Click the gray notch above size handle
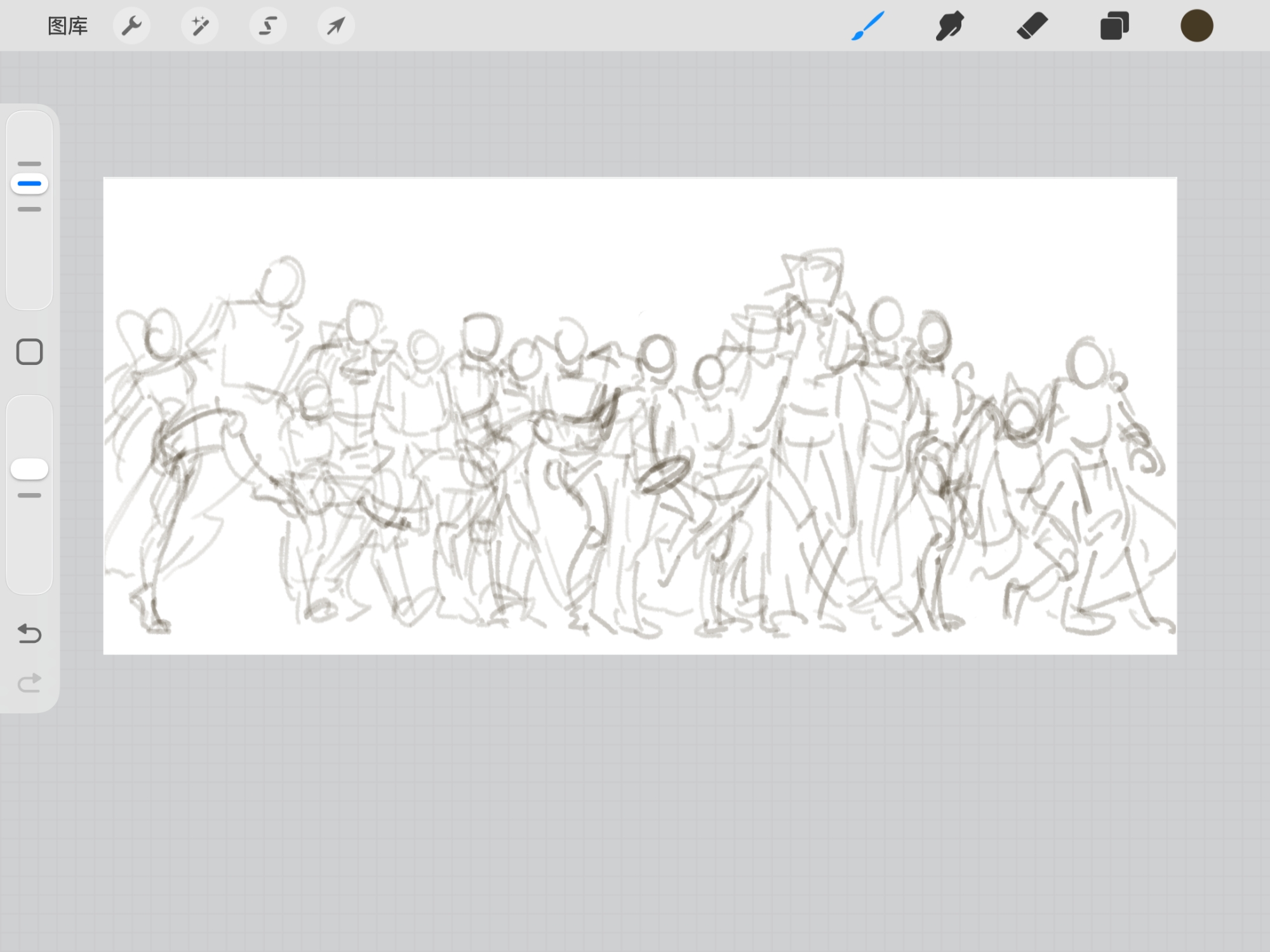Image resolution: width=1270 pixels, height=952 pixels. (29, 164)
